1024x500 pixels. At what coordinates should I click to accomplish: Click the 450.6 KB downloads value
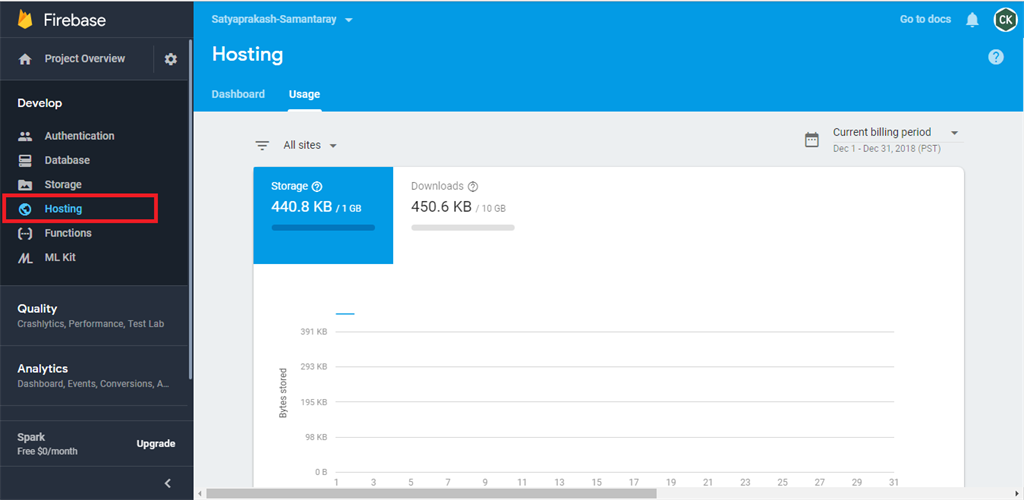pyautogui.click(x=441, y=208)
